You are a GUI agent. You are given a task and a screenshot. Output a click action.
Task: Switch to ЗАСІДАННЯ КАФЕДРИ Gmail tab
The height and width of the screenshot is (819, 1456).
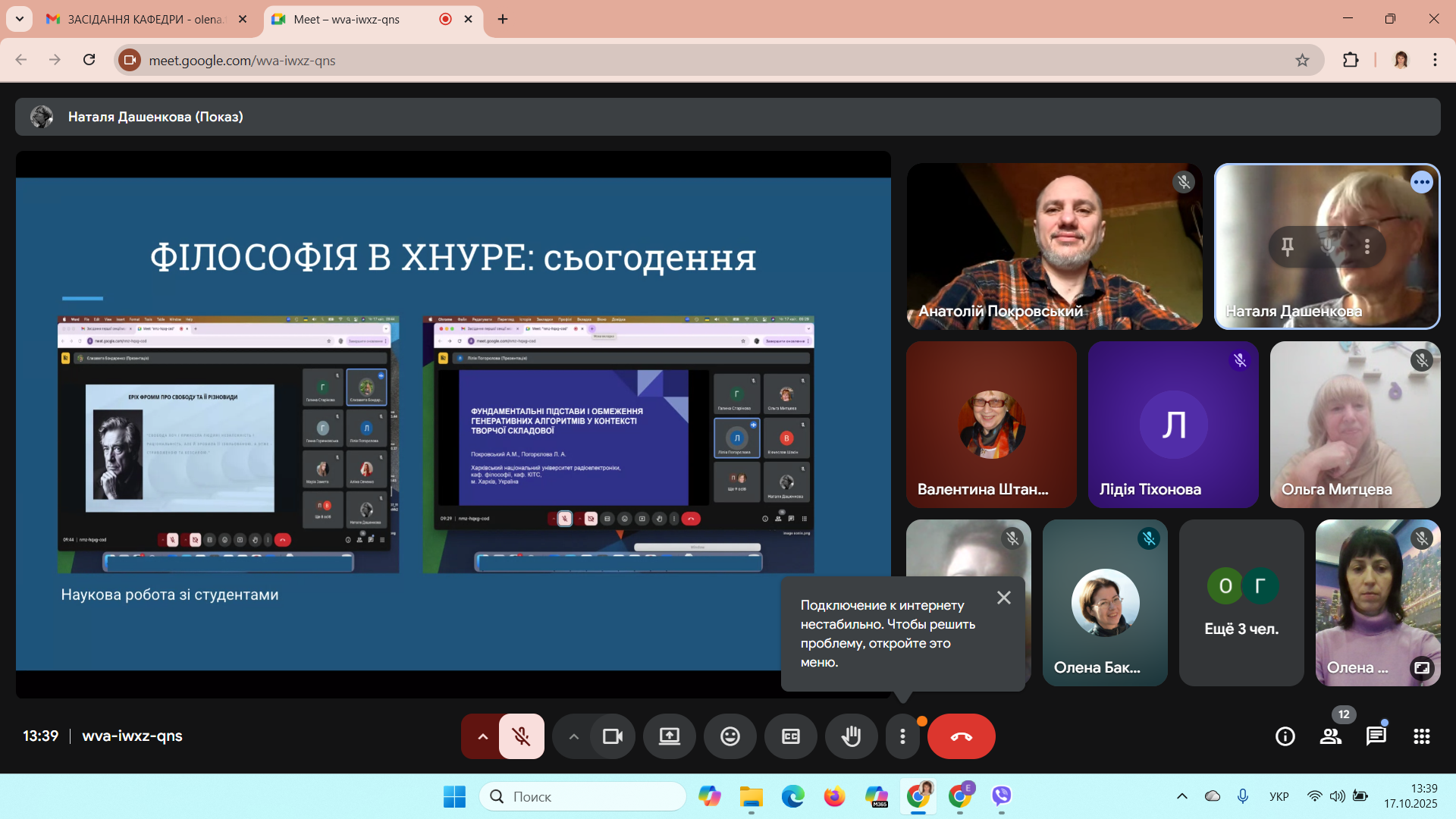coord(144,19)
